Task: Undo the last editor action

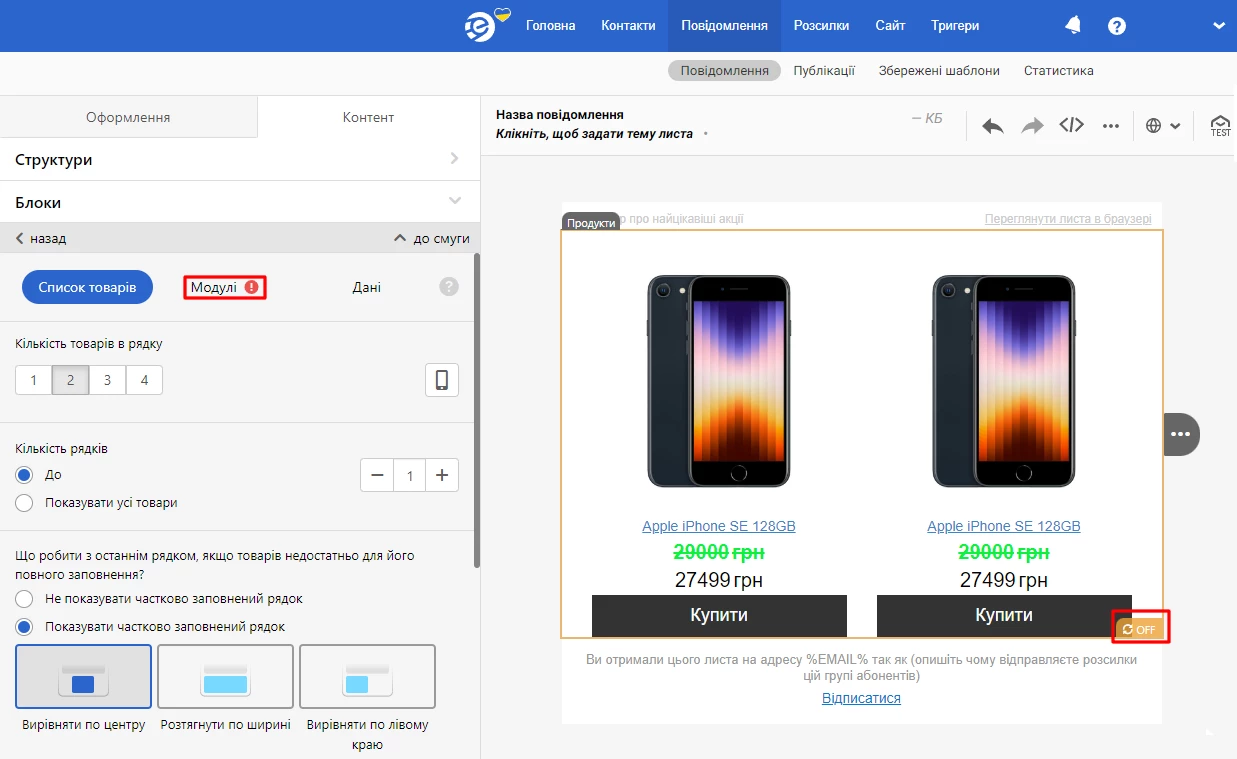Action: (993, 126)
